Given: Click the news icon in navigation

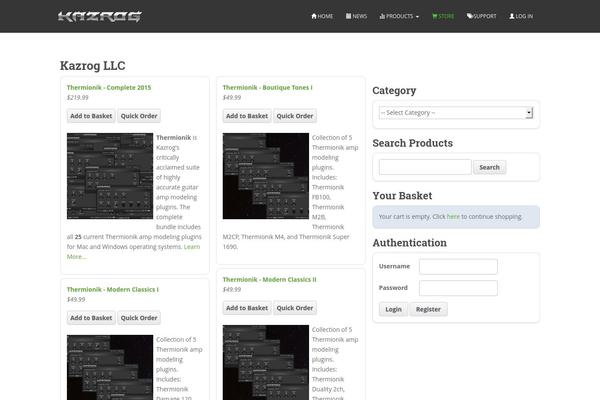Looking at the screenshot, I should [349, 16].
